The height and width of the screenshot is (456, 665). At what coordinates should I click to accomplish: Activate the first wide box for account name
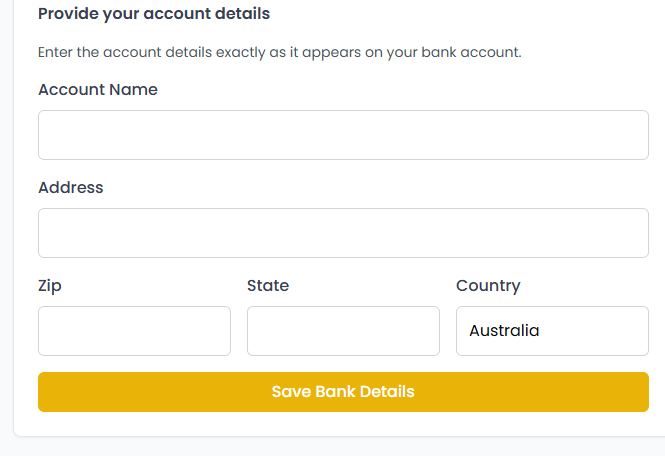343,135
